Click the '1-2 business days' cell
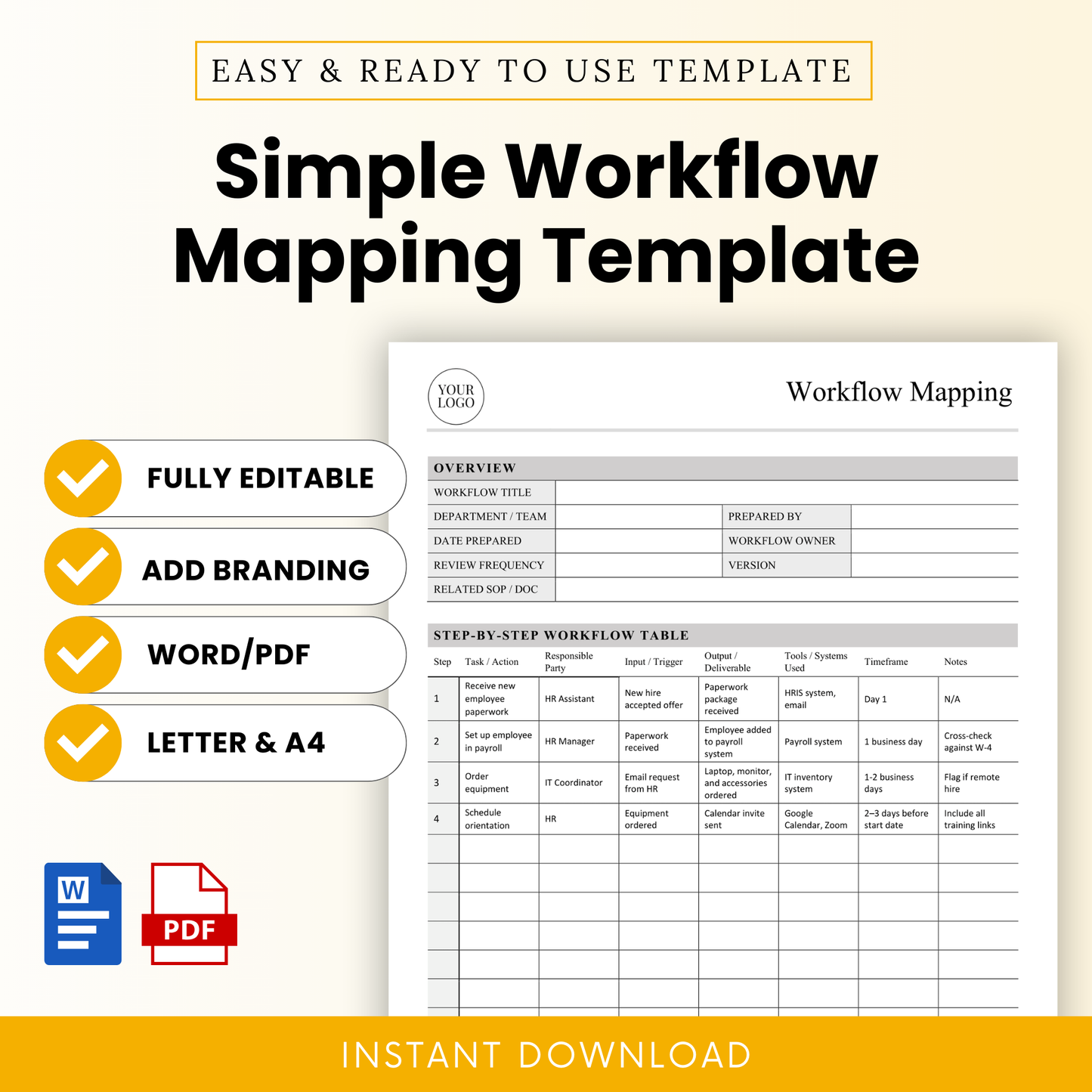The width and height of the screenshot is (1092, 1092). pos(898,783)
